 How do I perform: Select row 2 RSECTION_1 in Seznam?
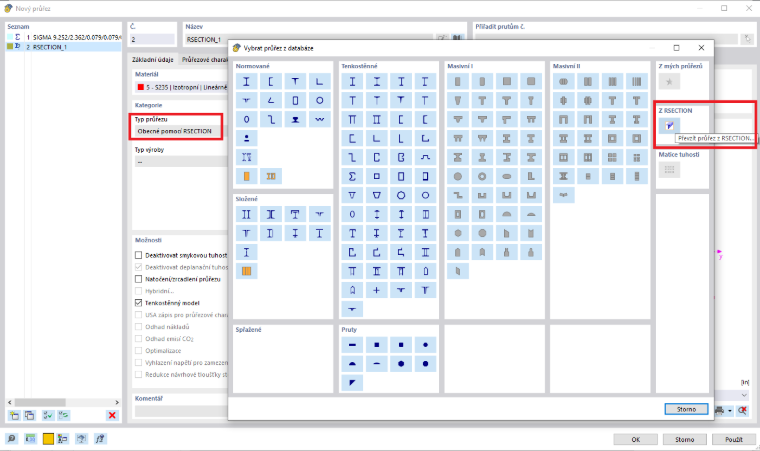63,47
